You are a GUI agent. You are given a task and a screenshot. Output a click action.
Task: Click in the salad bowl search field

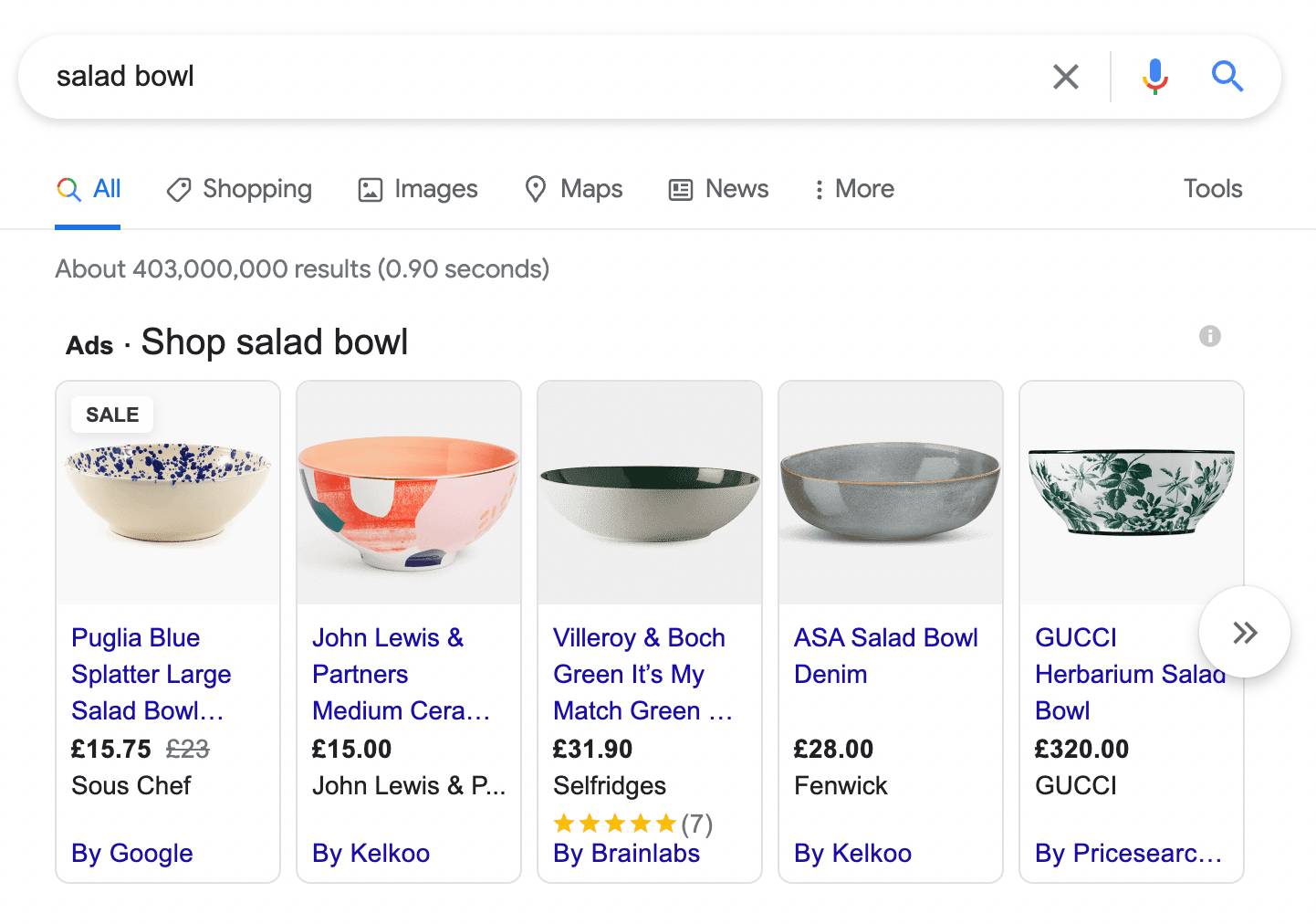click(548, 77)
